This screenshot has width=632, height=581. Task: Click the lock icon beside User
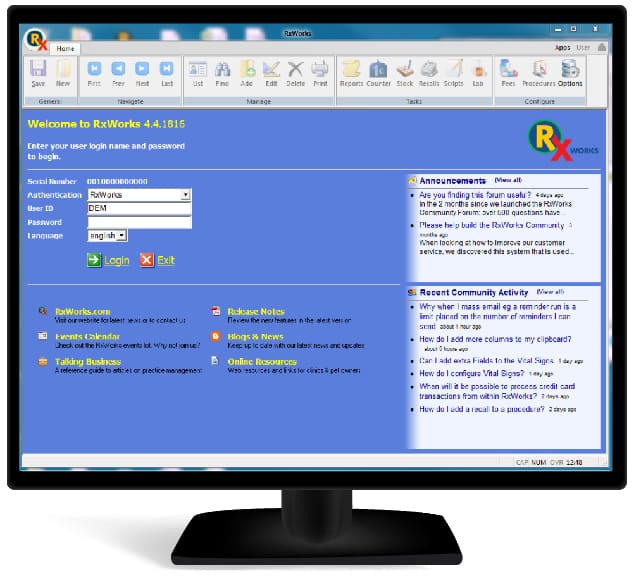[602, 47]
